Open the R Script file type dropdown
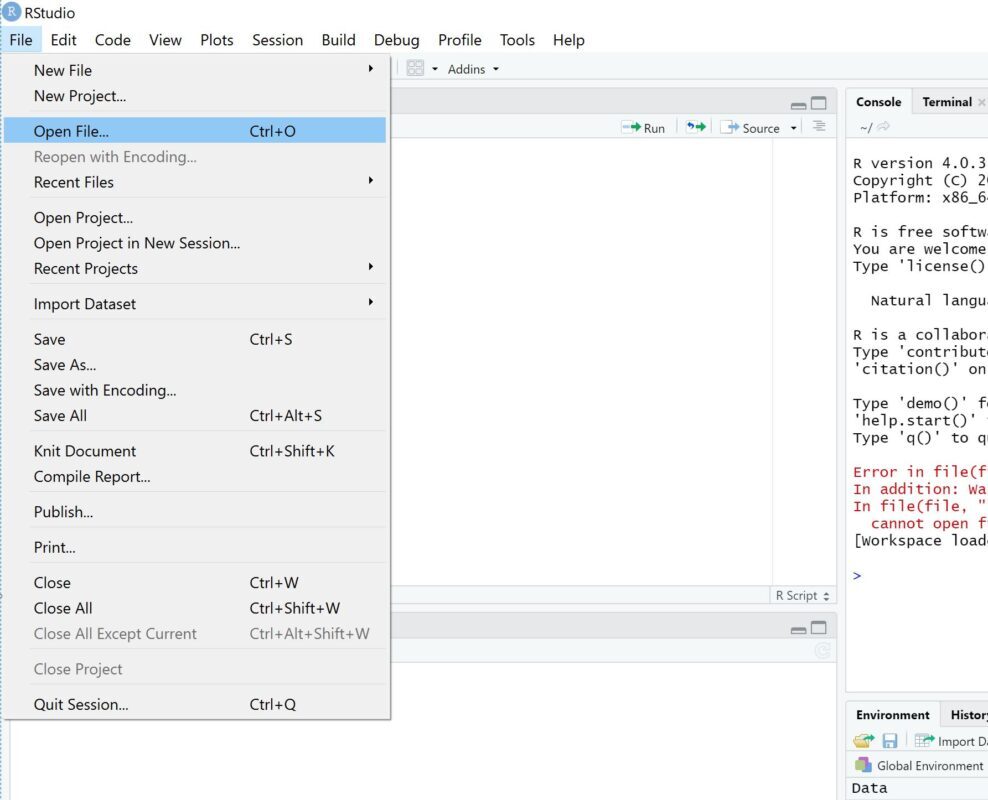 click(x=800, y=595)
